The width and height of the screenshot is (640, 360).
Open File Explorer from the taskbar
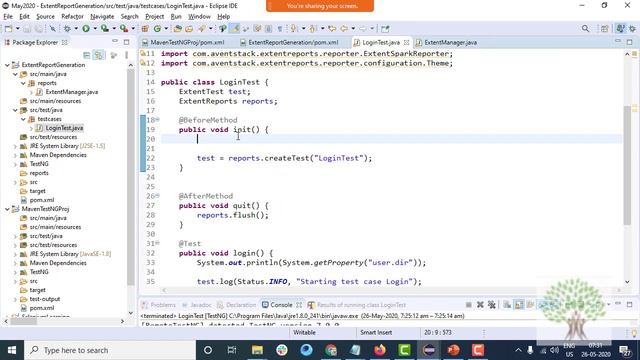click(x=257, y=350)
